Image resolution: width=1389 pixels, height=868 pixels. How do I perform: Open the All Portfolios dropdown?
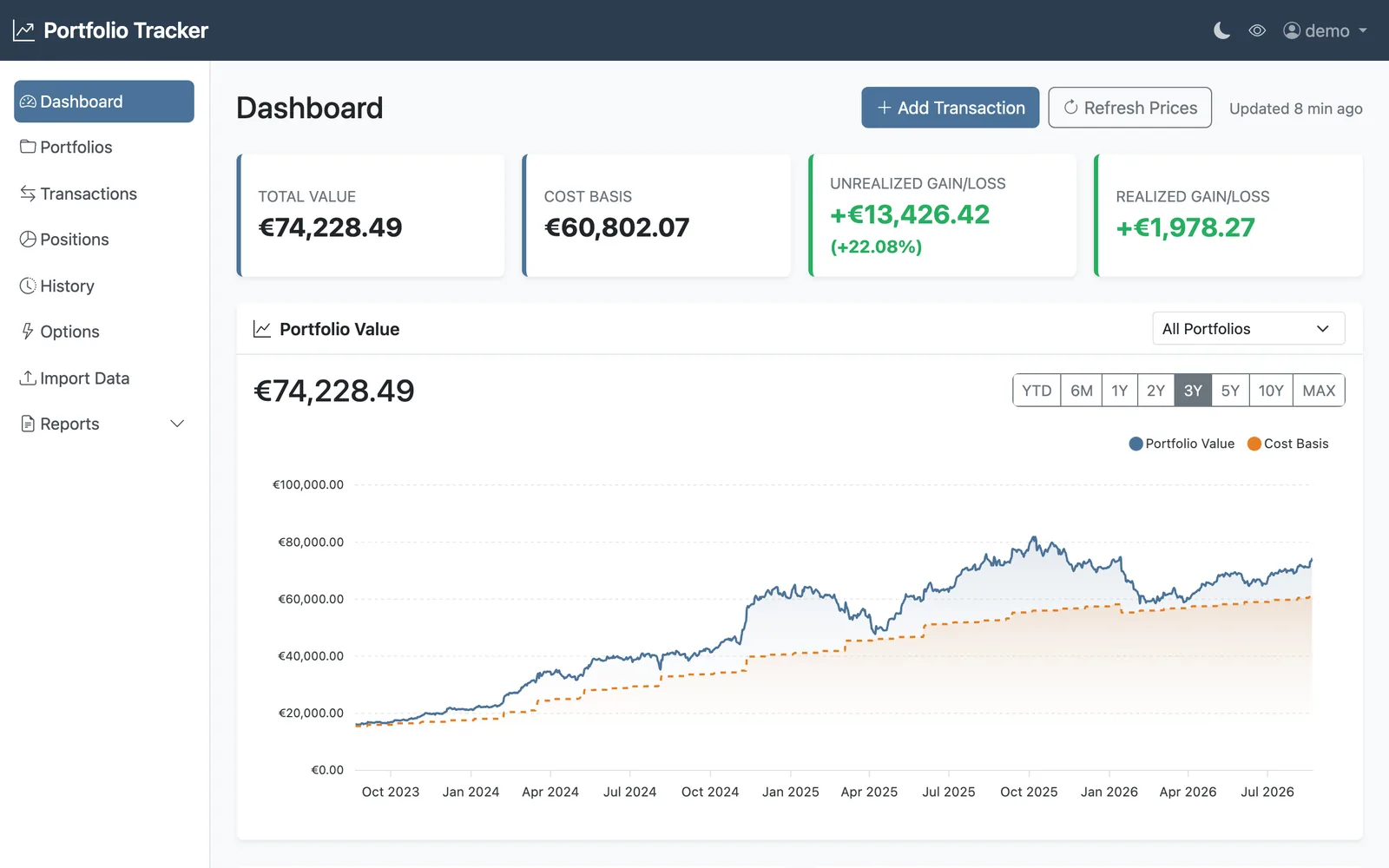pyautogui.click(x=1248, y=329)
